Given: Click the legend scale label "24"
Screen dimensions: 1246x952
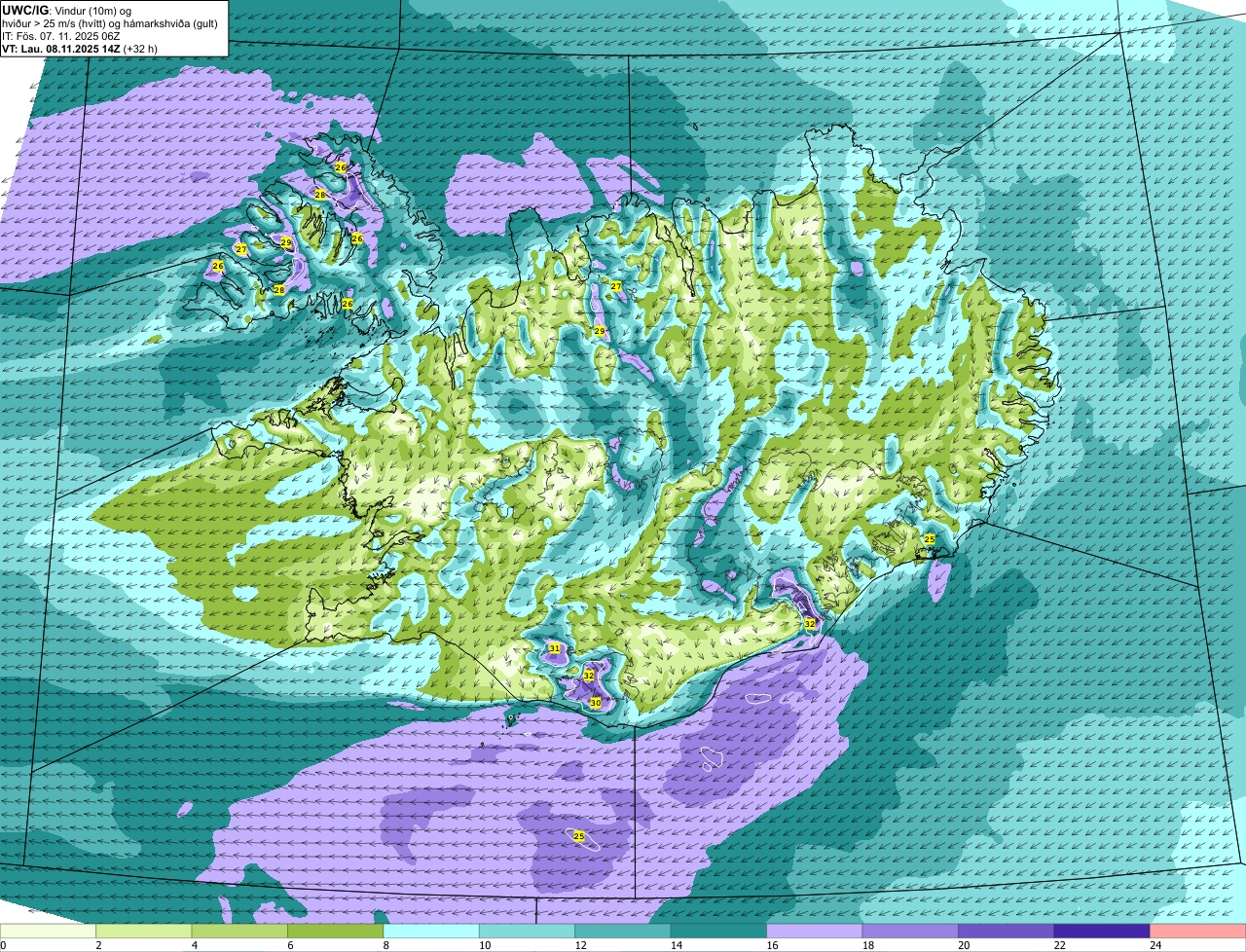Looking at the screenshot, I should click(1155, 945).
